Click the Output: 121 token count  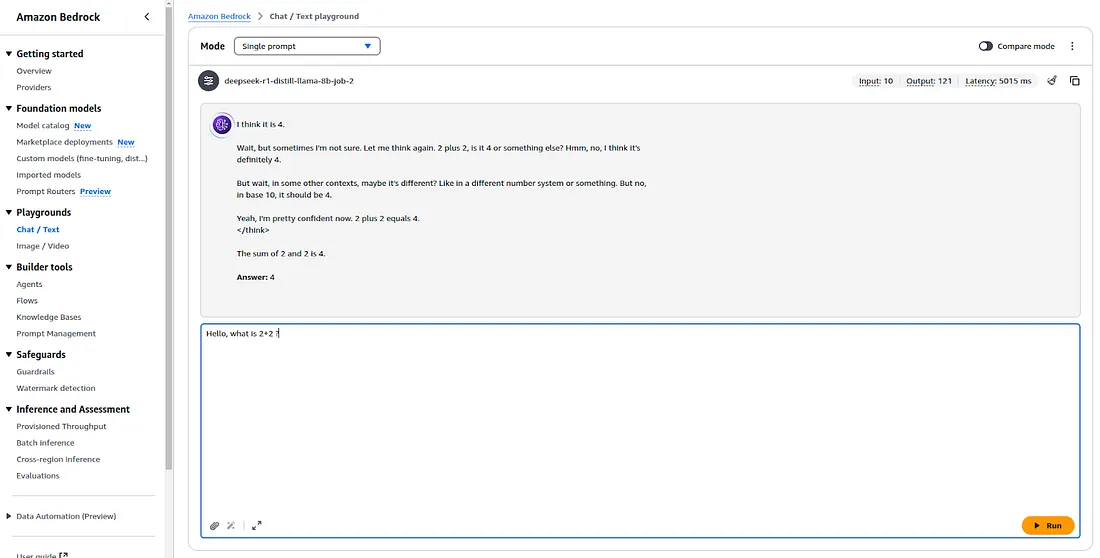(929, 81)
